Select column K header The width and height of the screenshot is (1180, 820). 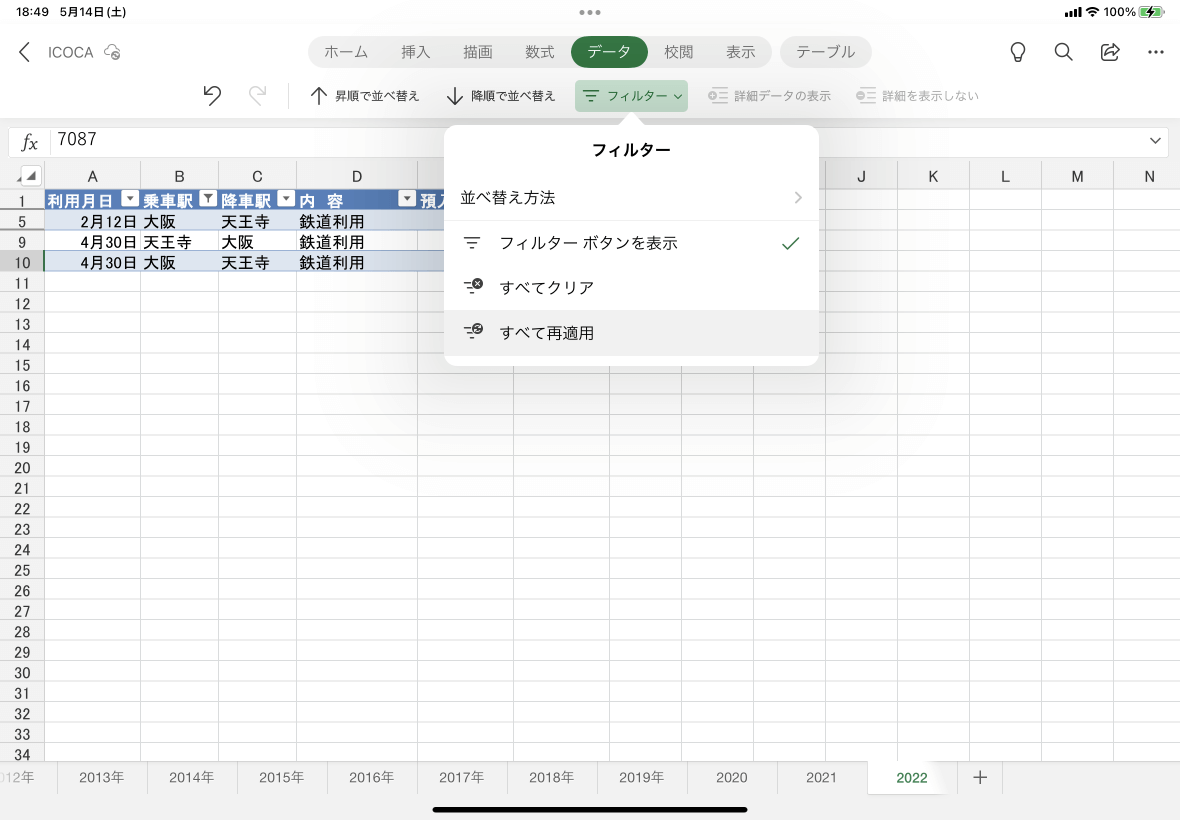[x=933, y=176]
